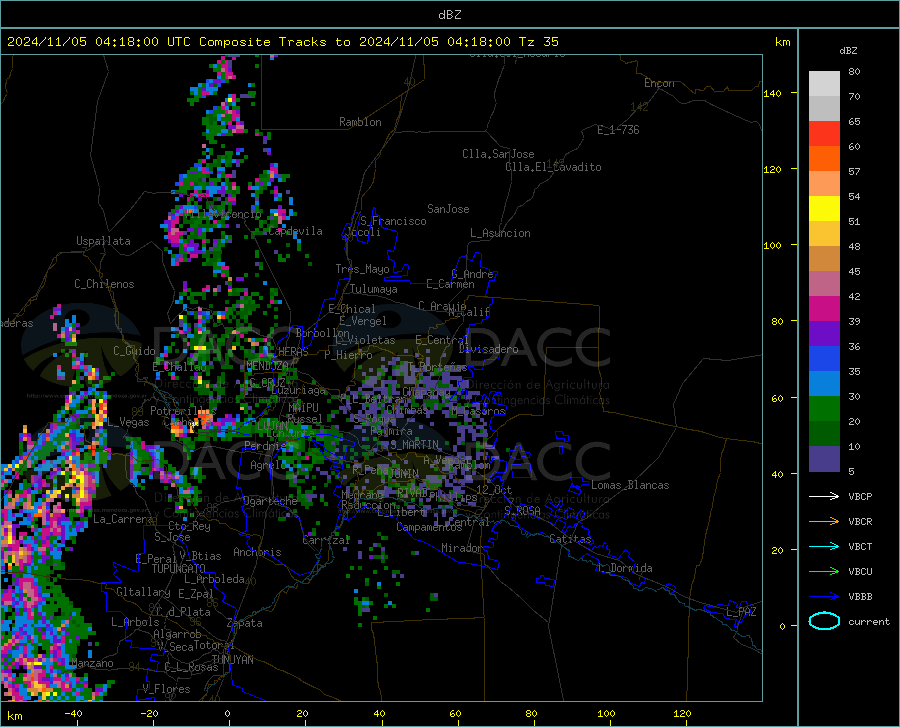Image resolution: width=900 pixels, height=727 pixels.
Task: Click the 'Mirador' map label
Action: (462, 548)
